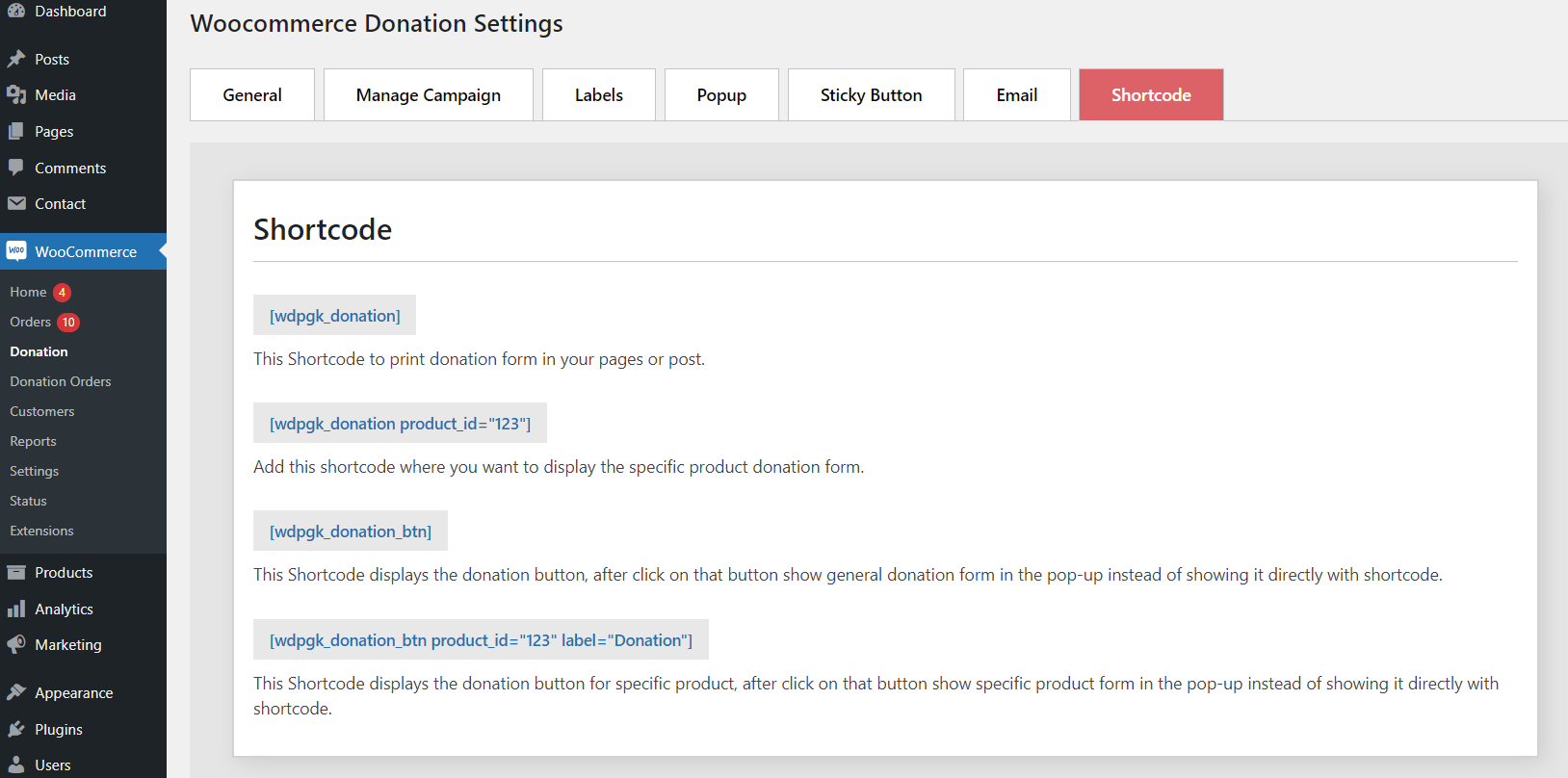Switch to the Manage Campaign tab
Viewport: 1568px width, 778px height.
pyautogui.click(x=429, y=94)
